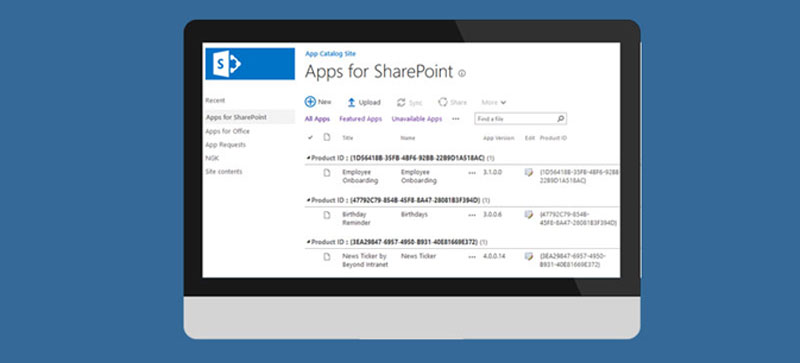Click the Birthdays name link

pos(414,214)
